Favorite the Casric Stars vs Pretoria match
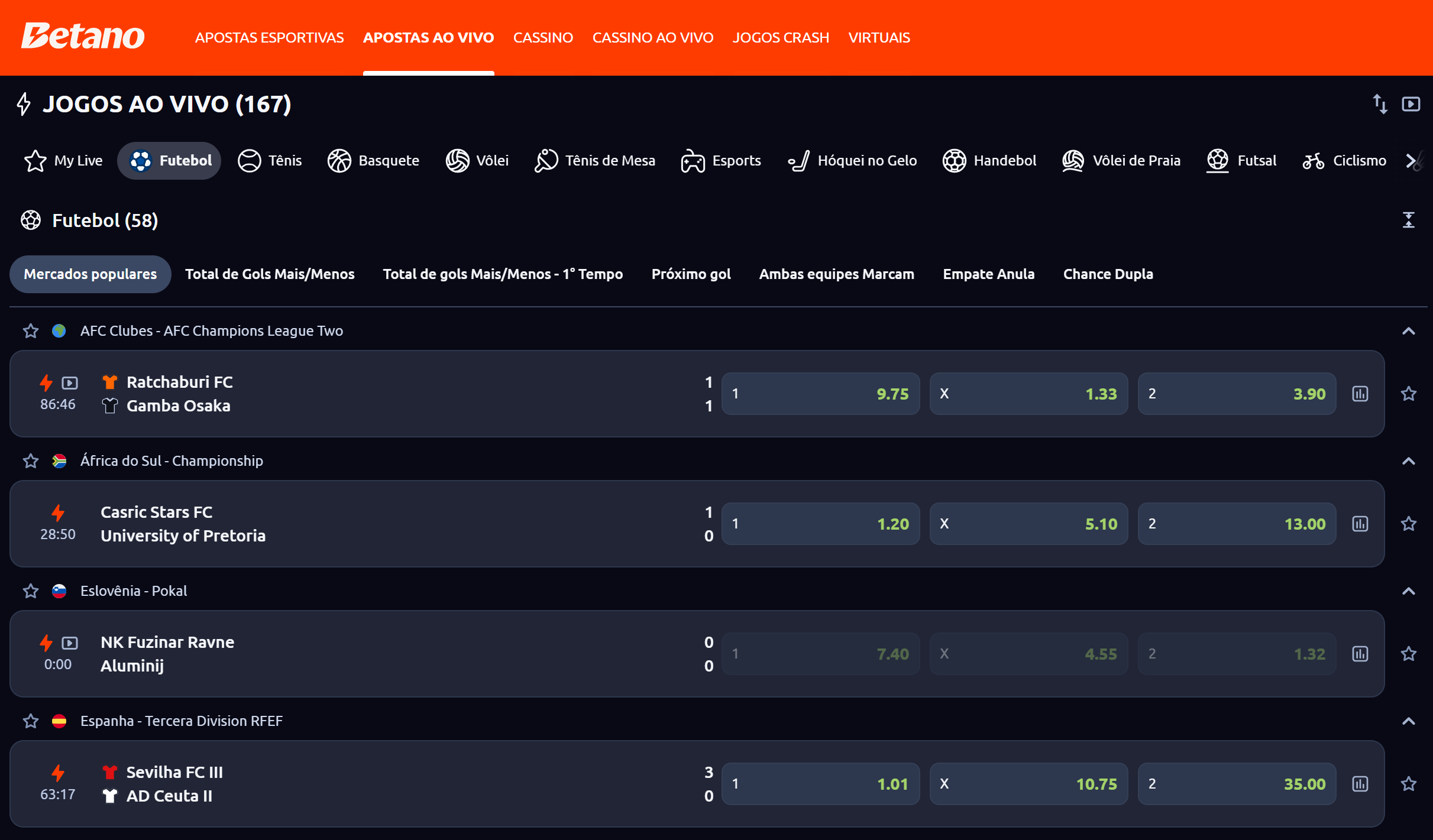The height and width of the screenshot is (840, 1433). pos(1409,524)
